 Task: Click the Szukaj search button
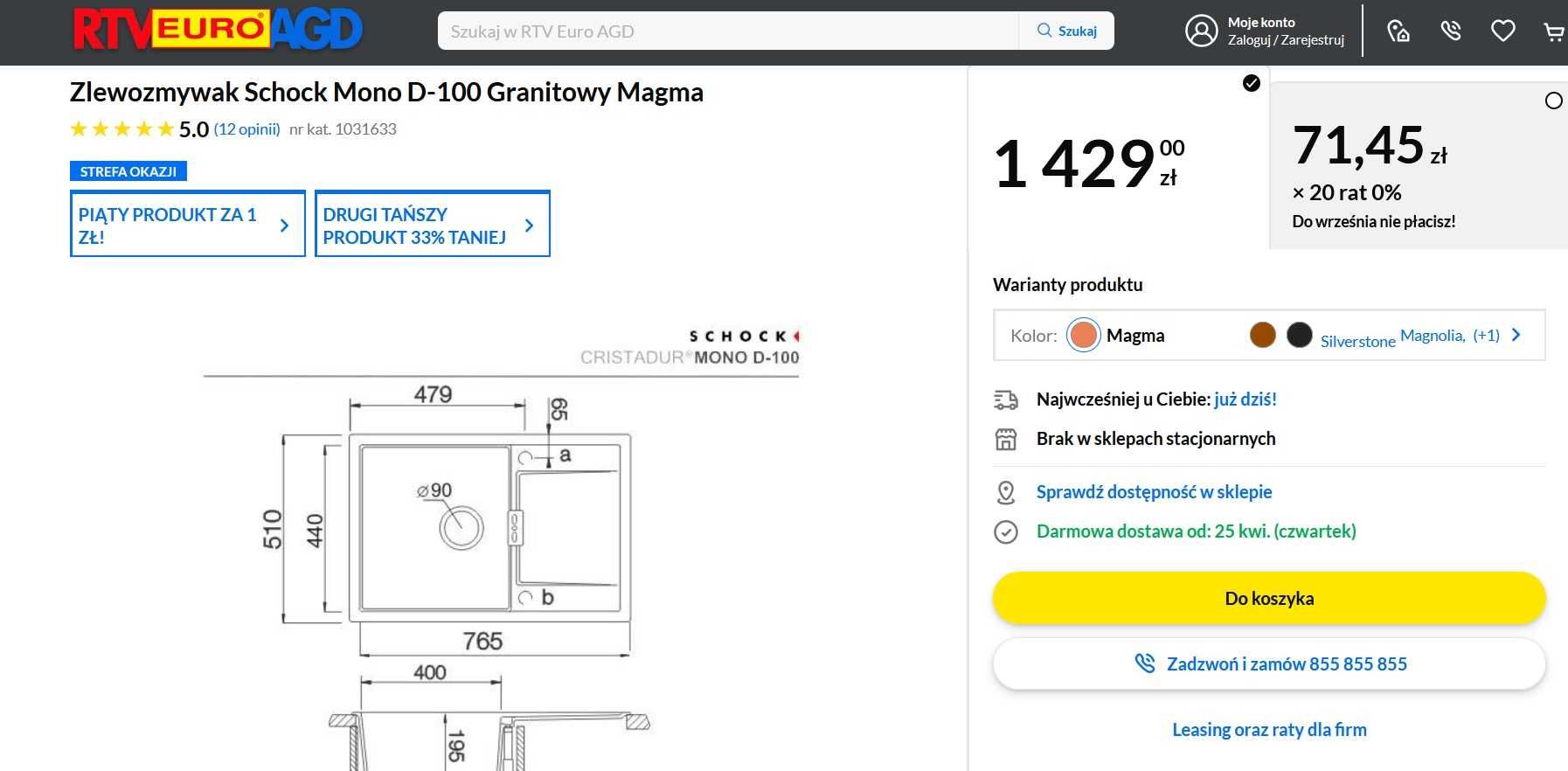(1066, 31)
